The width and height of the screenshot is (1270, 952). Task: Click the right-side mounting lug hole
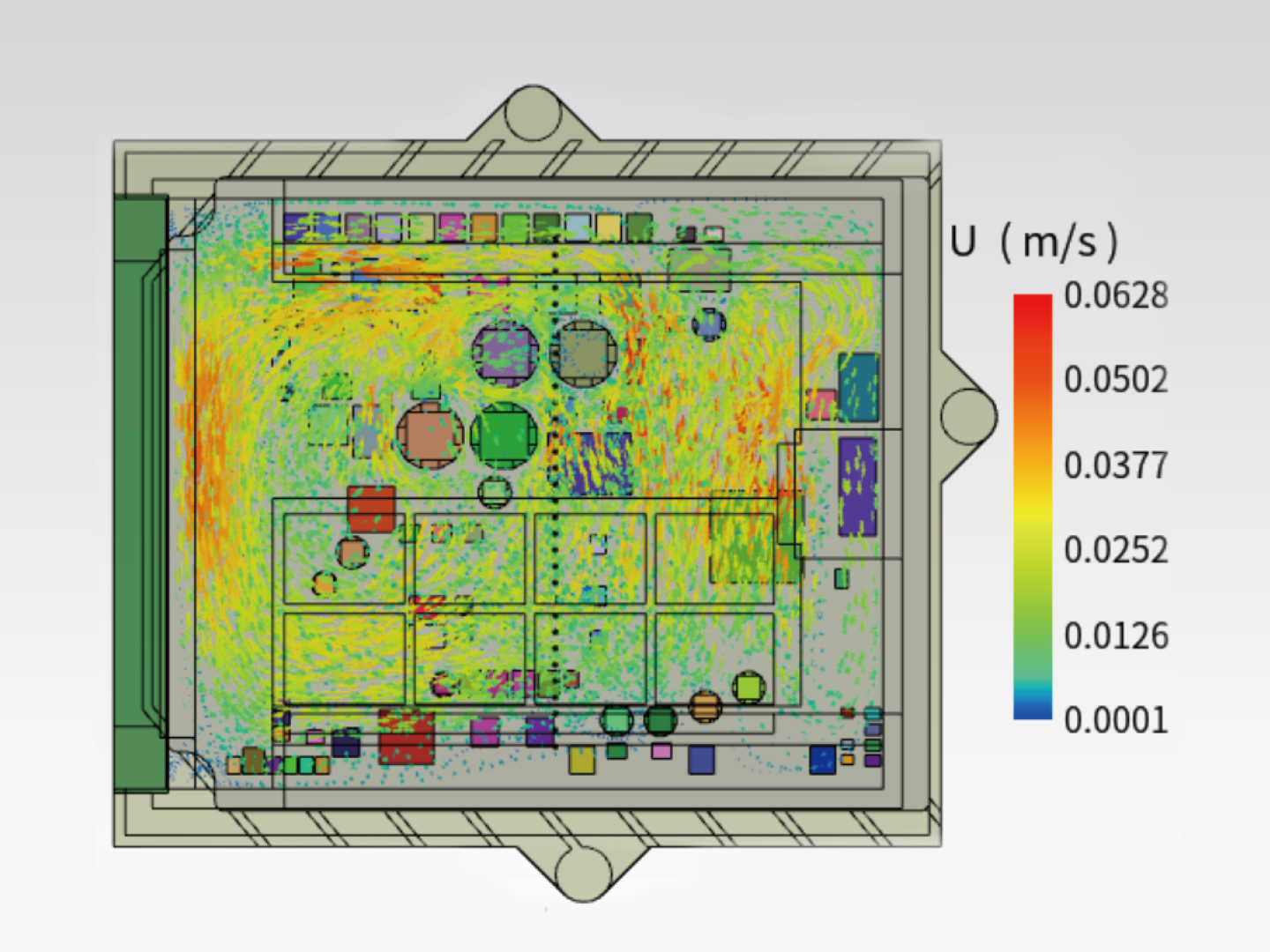pos(968,415)
